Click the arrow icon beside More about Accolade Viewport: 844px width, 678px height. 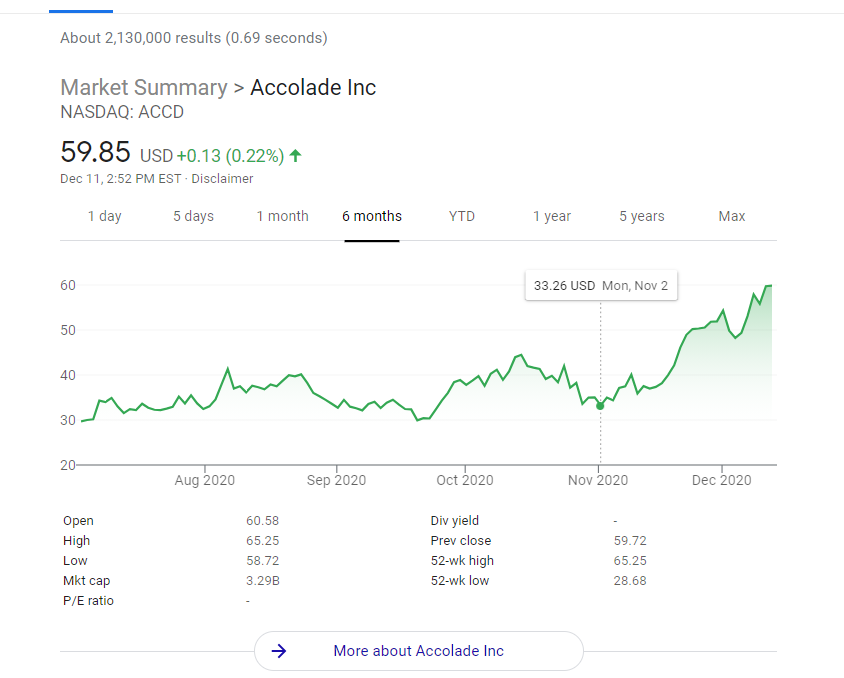(x=279, y=651)
